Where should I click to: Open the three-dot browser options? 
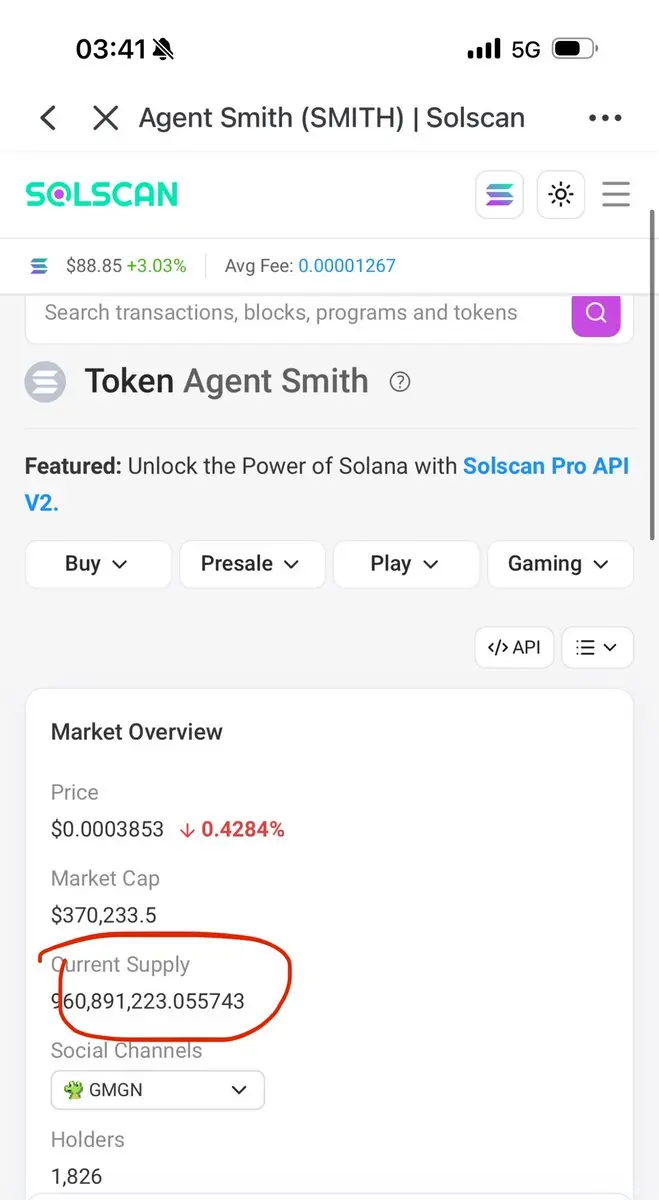pos(605,118)
